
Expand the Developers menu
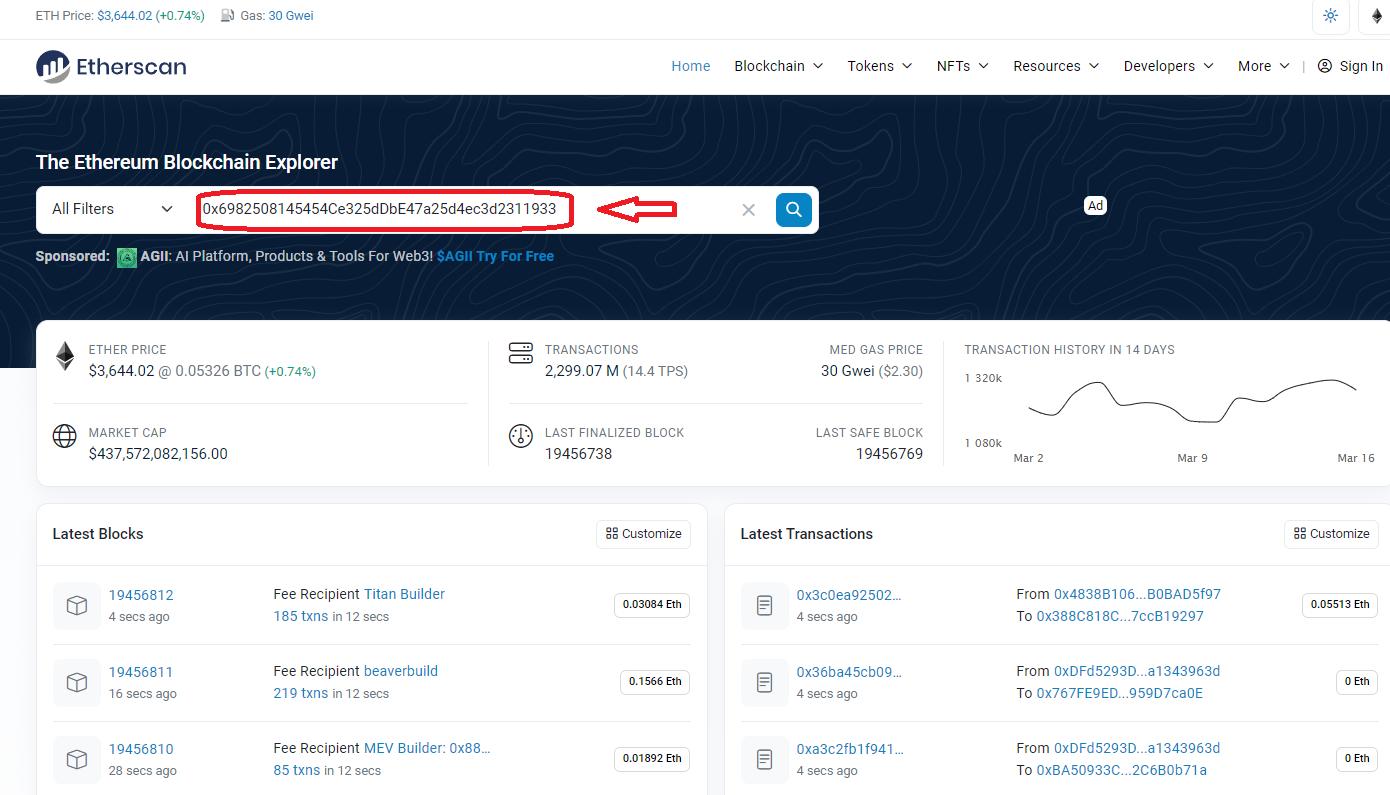(x=1169, y=66)
